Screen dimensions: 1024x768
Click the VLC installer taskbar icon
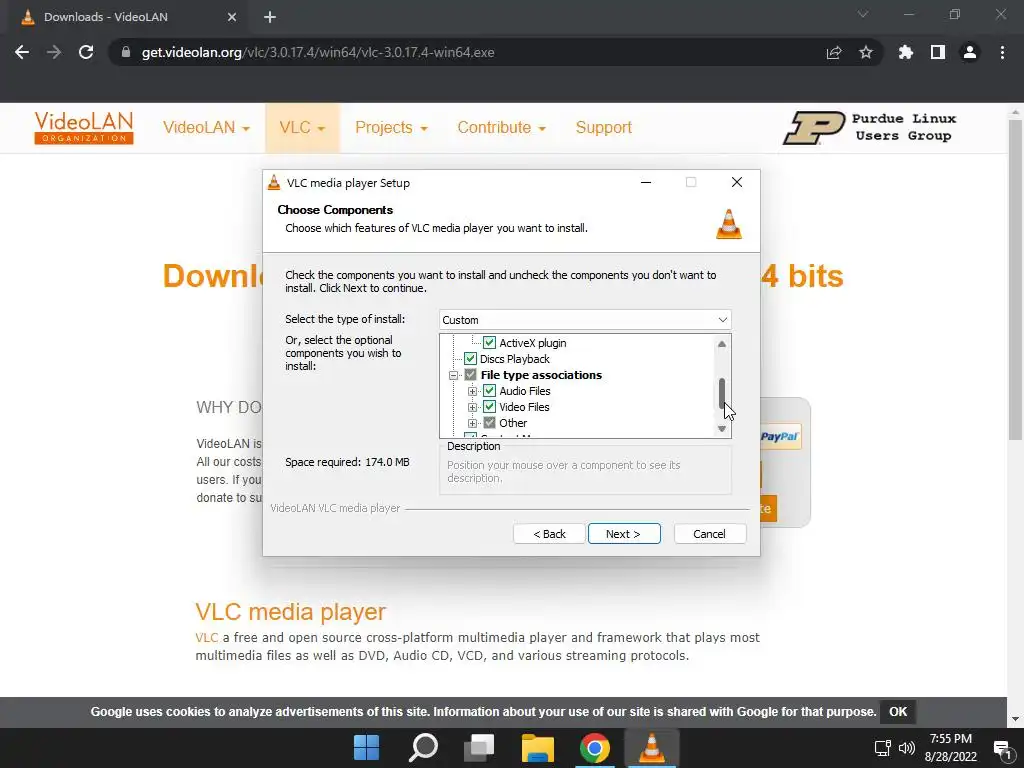(652, 748)
